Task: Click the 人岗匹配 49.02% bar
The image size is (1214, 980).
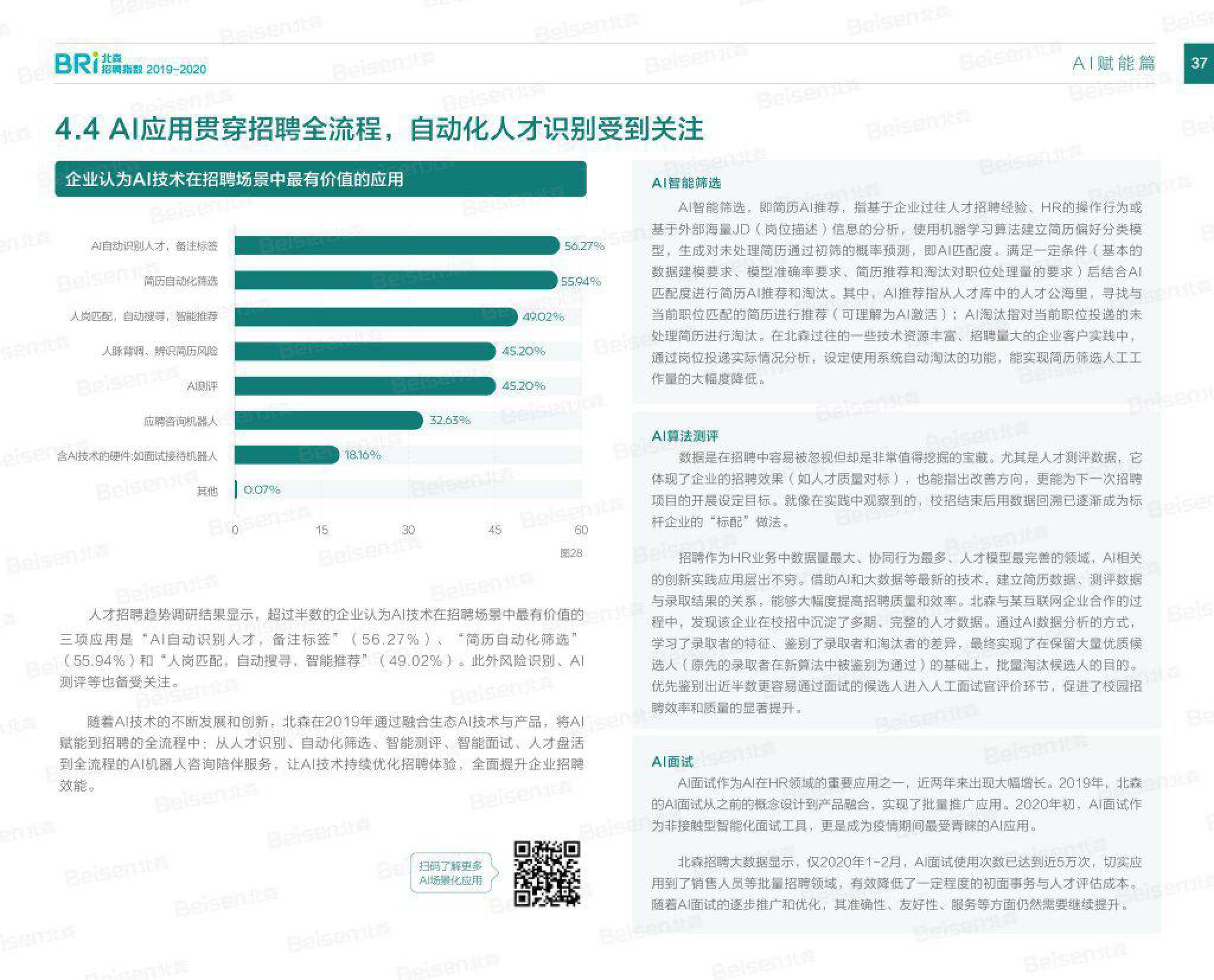Action: click(375, 316)
